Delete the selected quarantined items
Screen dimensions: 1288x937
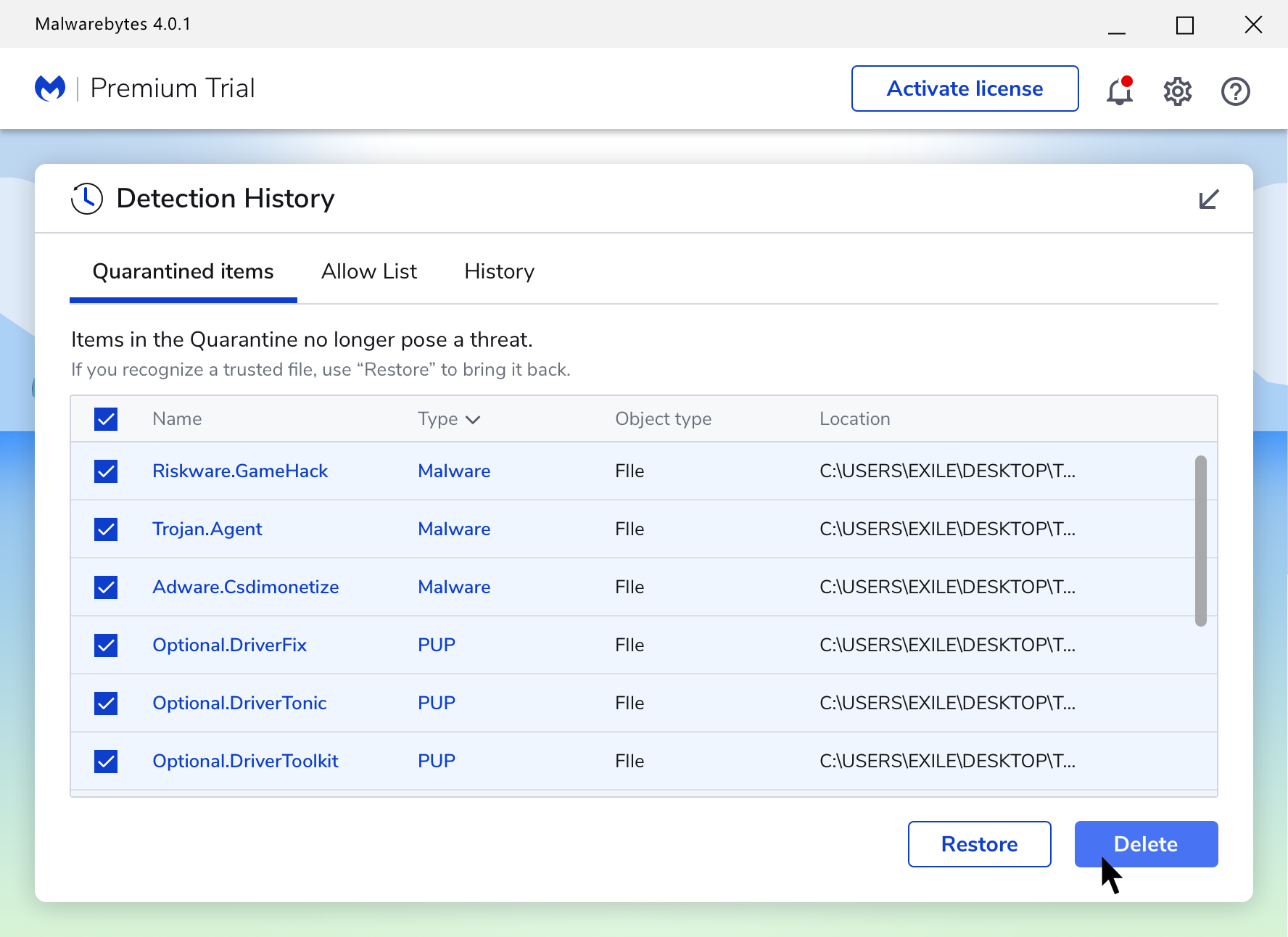pos(1147,844)
